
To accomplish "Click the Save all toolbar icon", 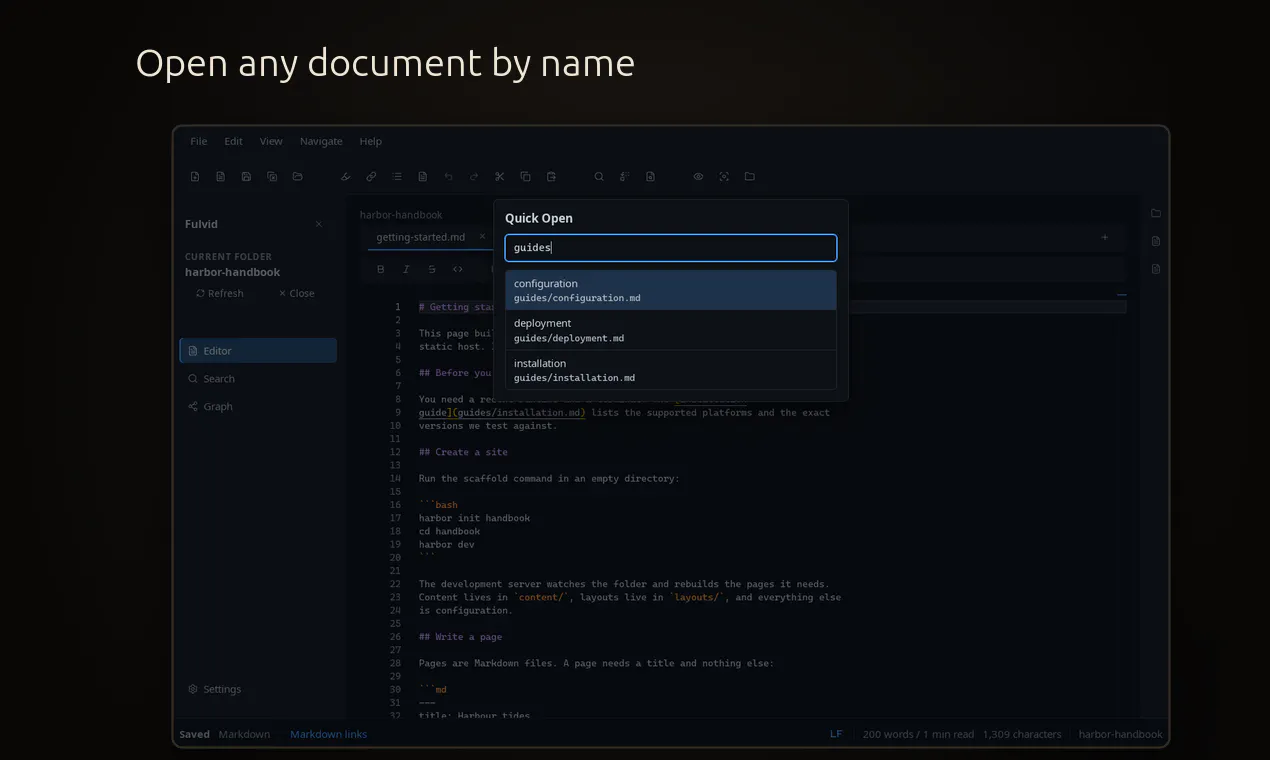I will (272, 177).
